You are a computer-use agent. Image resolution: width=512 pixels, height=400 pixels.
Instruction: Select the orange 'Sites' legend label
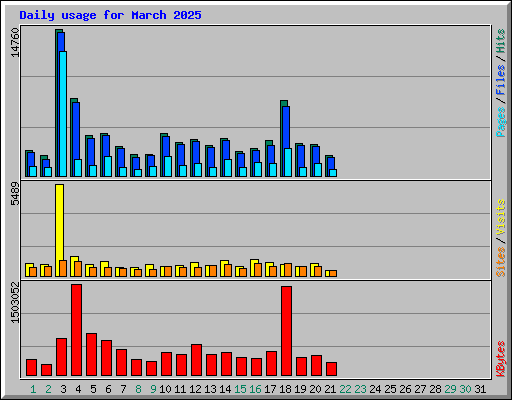coord(500,262)
